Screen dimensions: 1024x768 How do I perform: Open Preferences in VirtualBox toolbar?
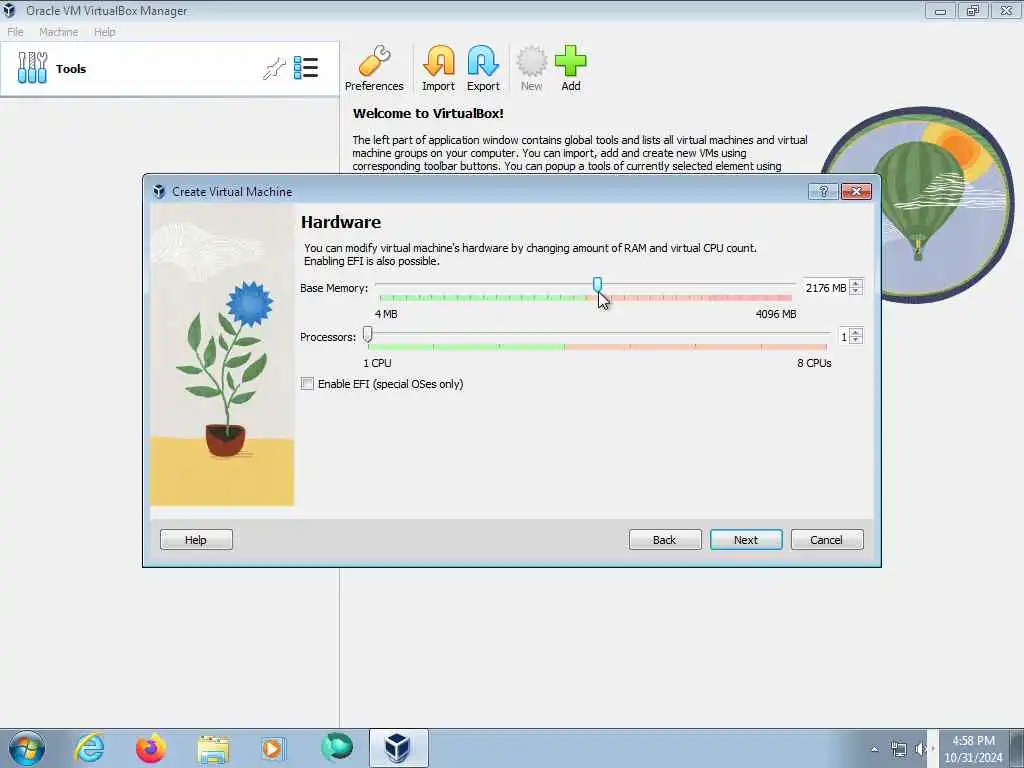tap(374, 69)
